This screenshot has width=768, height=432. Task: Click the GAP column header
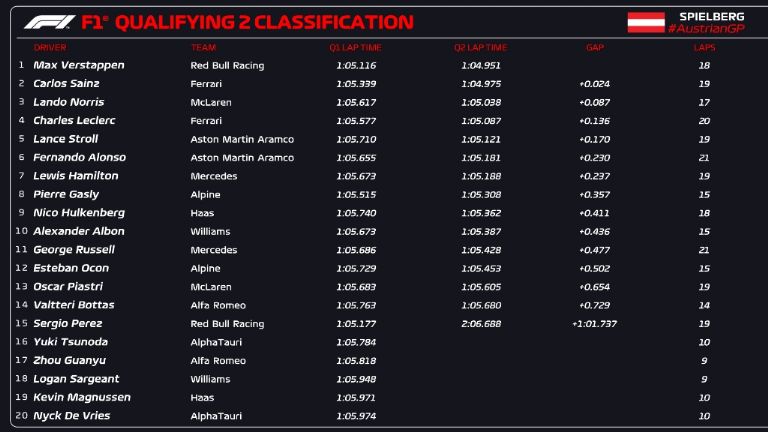tap(595, 47)
